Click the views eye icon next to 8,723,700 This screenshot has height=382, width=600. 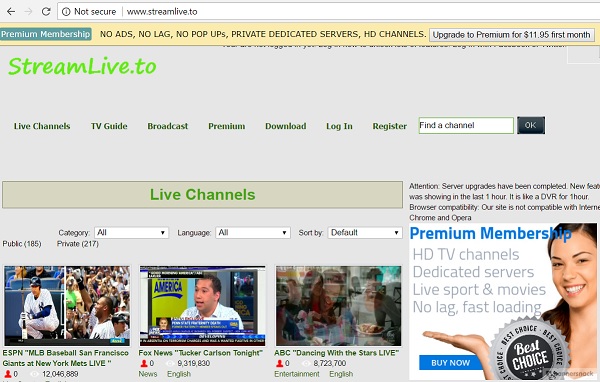pyautogui.click(x=306, y=364)
